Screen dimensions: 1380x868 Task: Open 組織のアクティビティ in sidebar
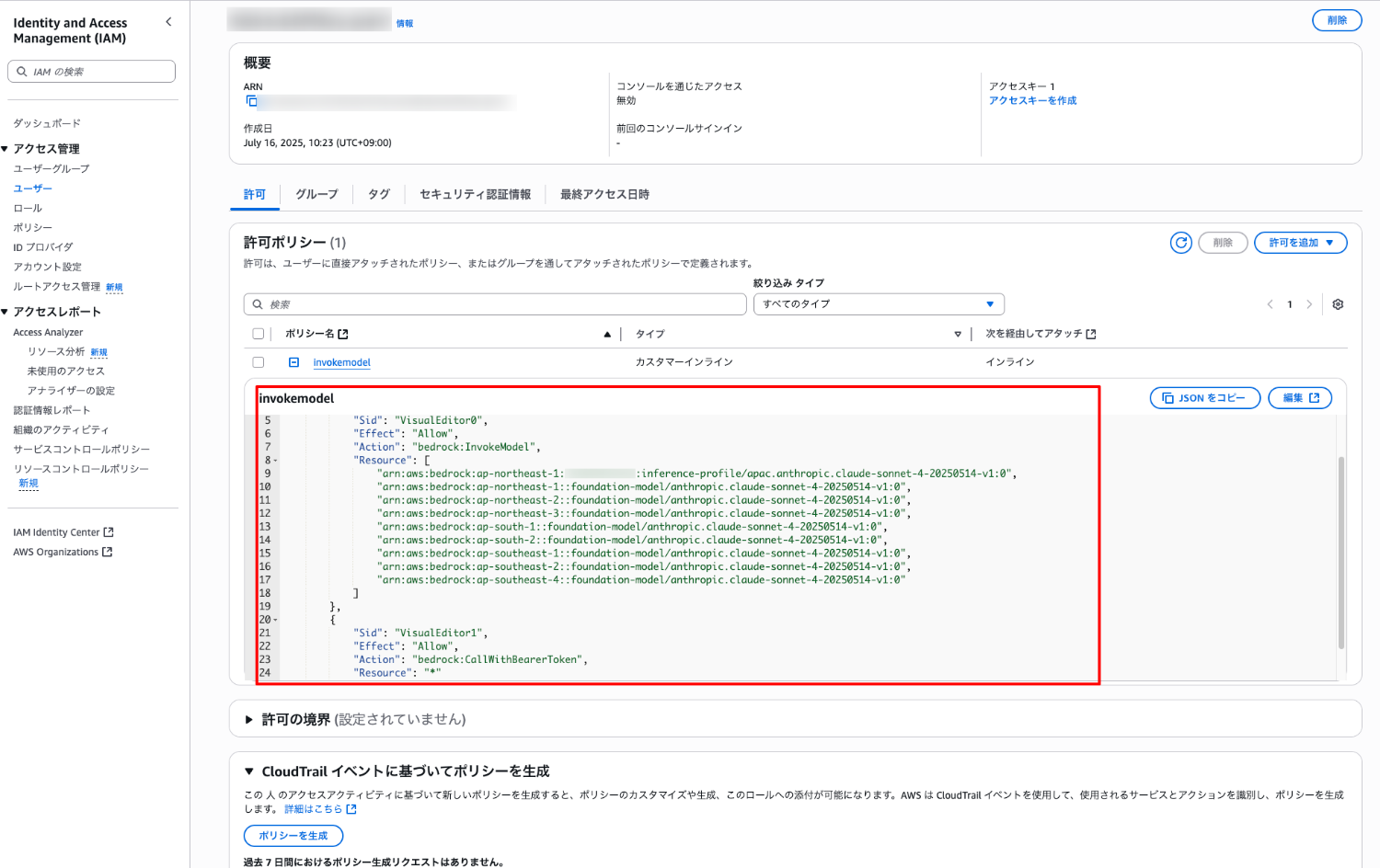[61, 430]
